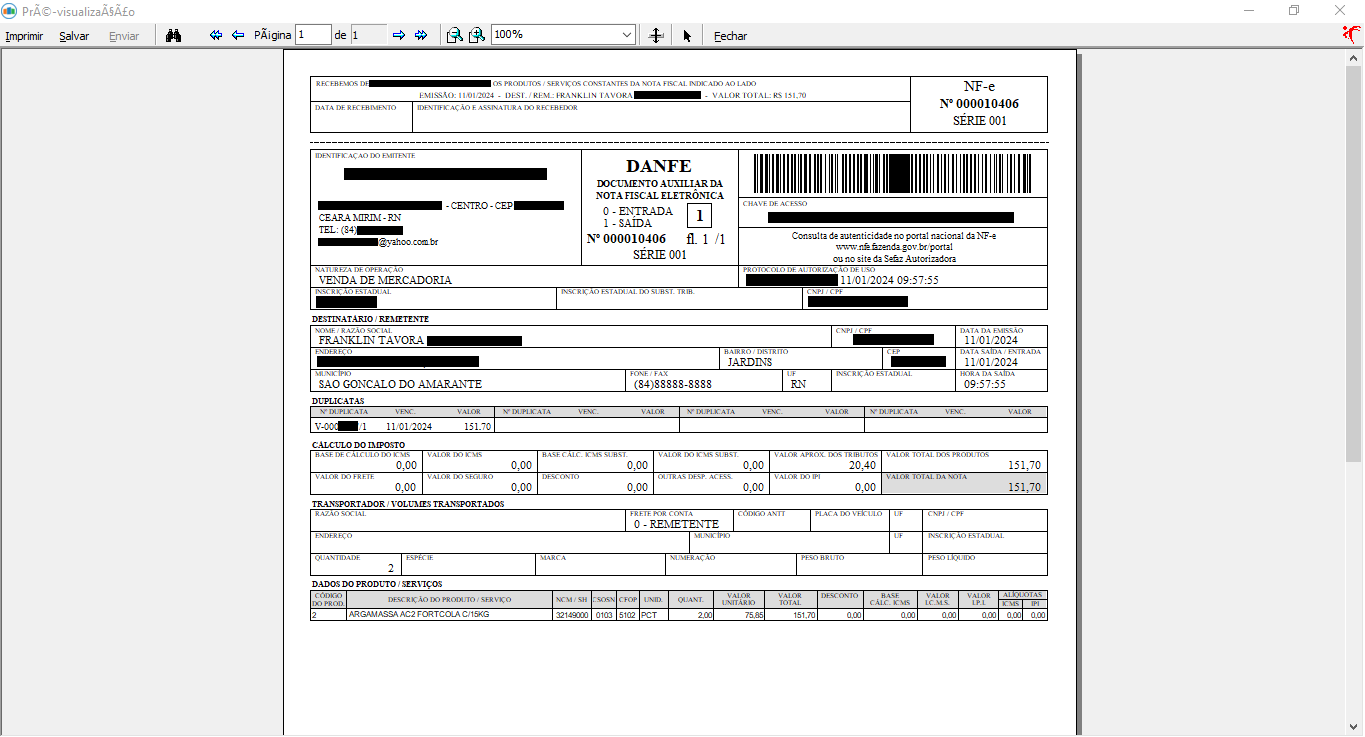
Task: Click the Enviar button
Action: tap(124, 36)
